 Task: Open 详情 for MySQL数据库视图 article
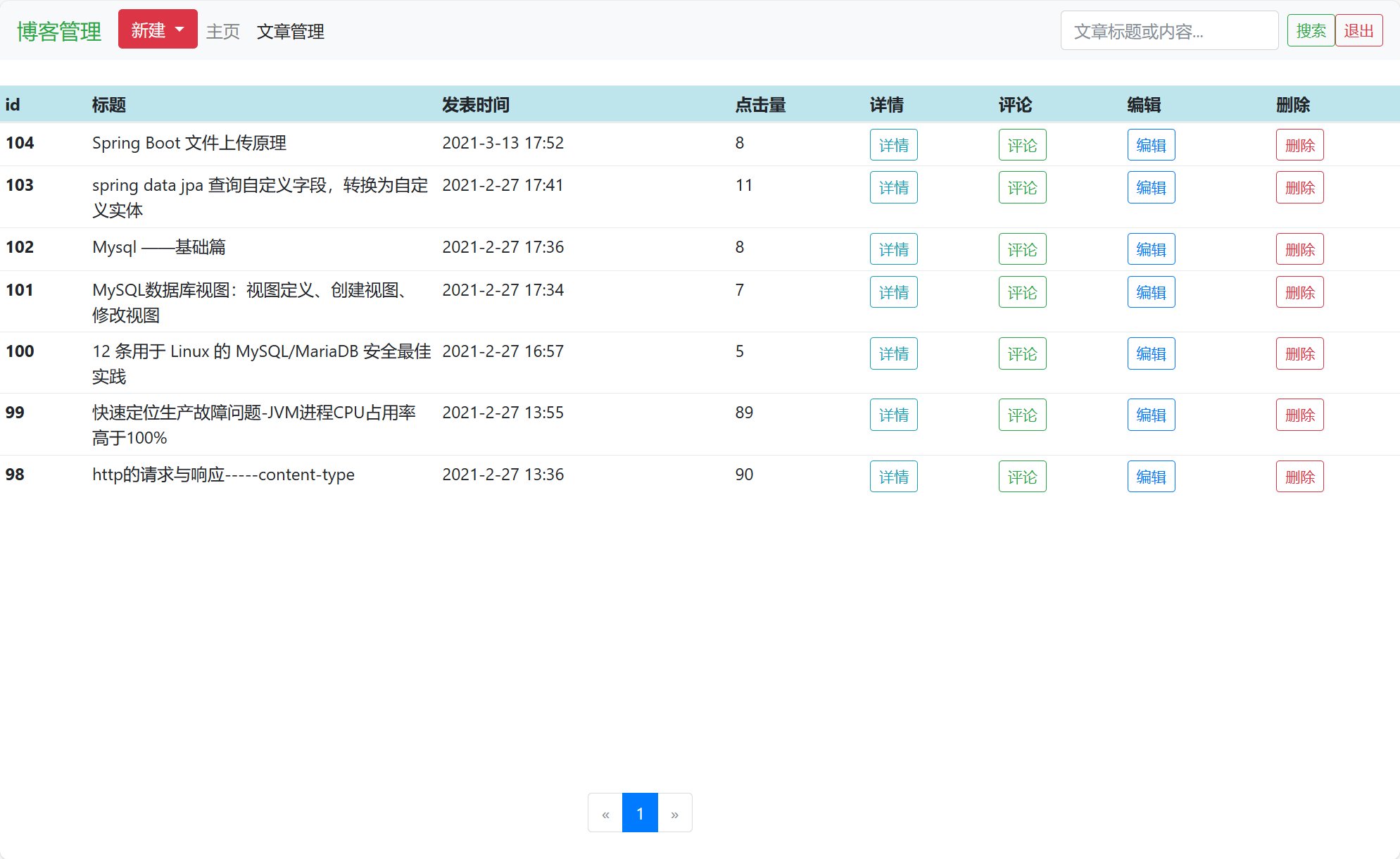[893, 291]
